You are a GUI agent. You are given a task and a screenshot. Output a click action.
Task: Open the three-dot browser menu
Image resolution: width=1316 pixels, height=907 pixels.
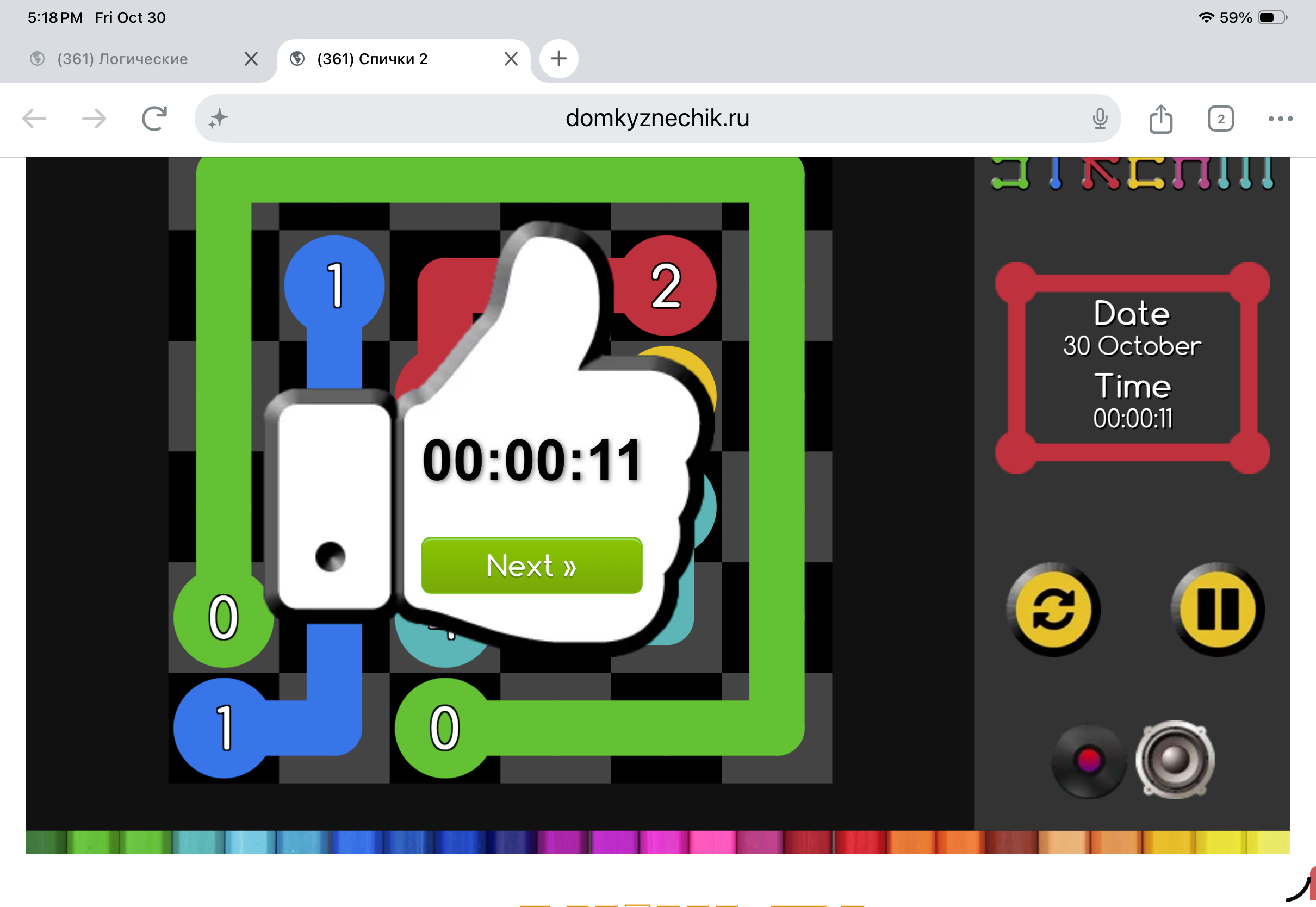click(x=1280, y=119)
